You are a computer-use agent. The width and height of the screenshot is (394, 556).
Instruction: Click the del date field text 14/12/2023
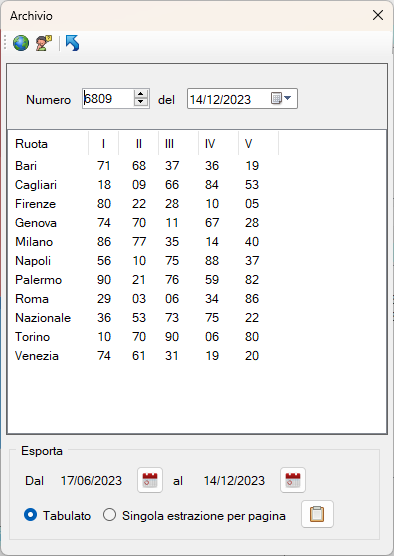click(220, 99)
